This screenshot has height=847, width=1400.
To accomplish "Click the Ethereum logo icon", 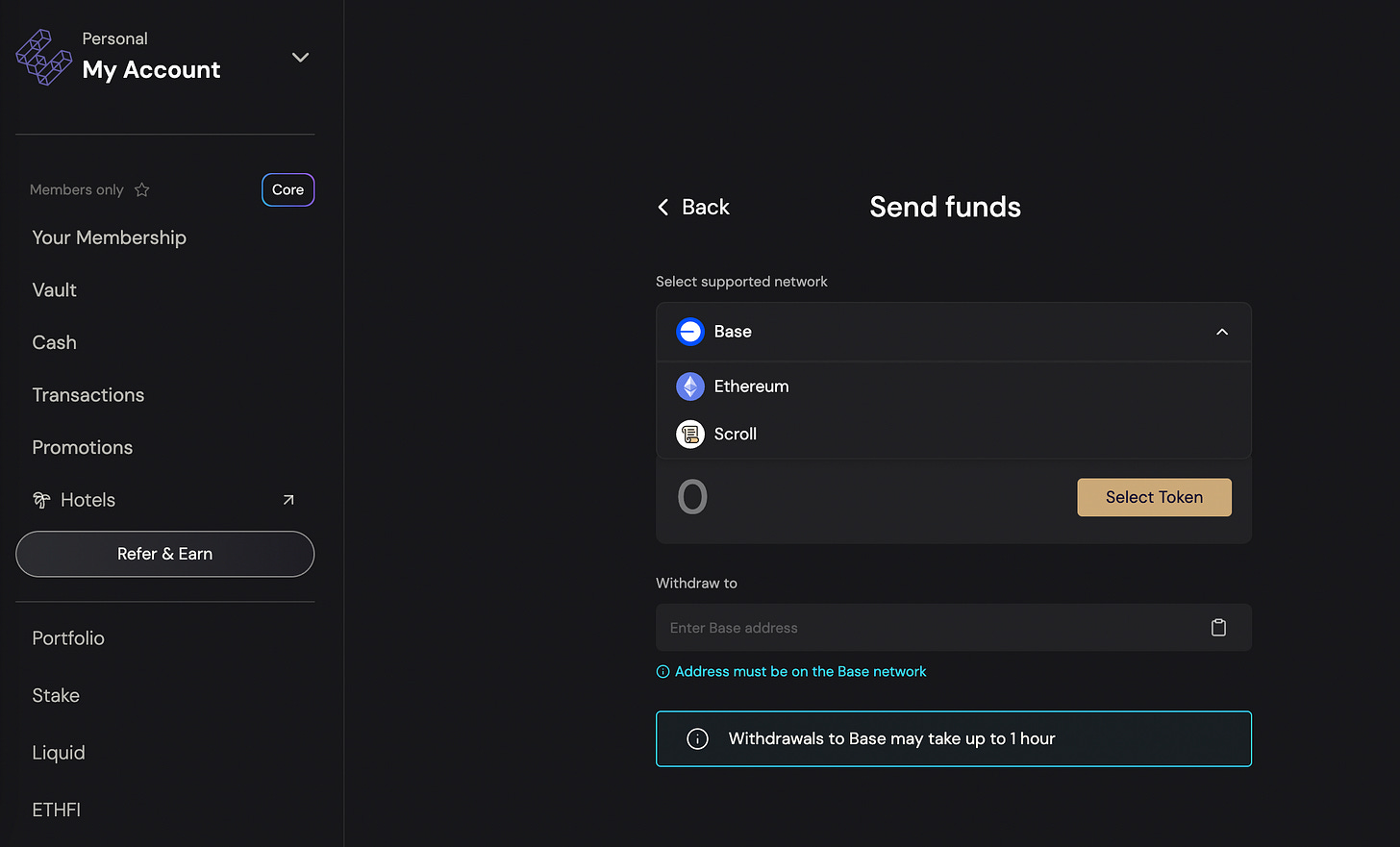I will [x=690, y=386].
